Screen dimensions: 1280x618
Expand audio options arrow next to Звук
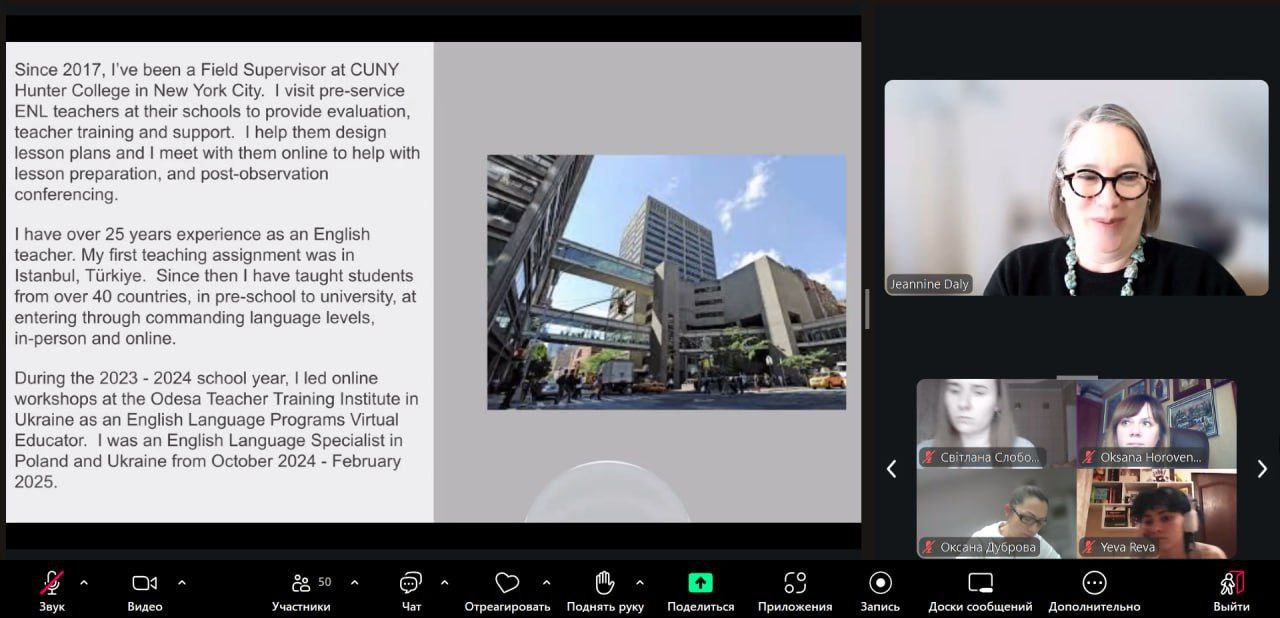point(83,582)
